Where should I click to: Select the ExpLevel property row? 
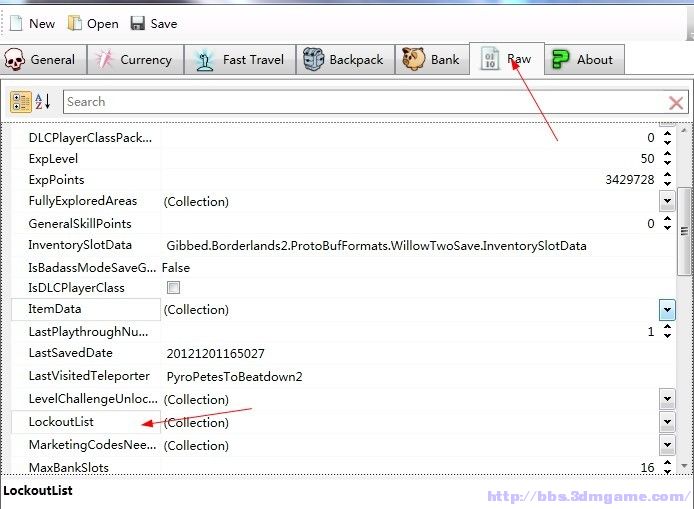(343, 158)
